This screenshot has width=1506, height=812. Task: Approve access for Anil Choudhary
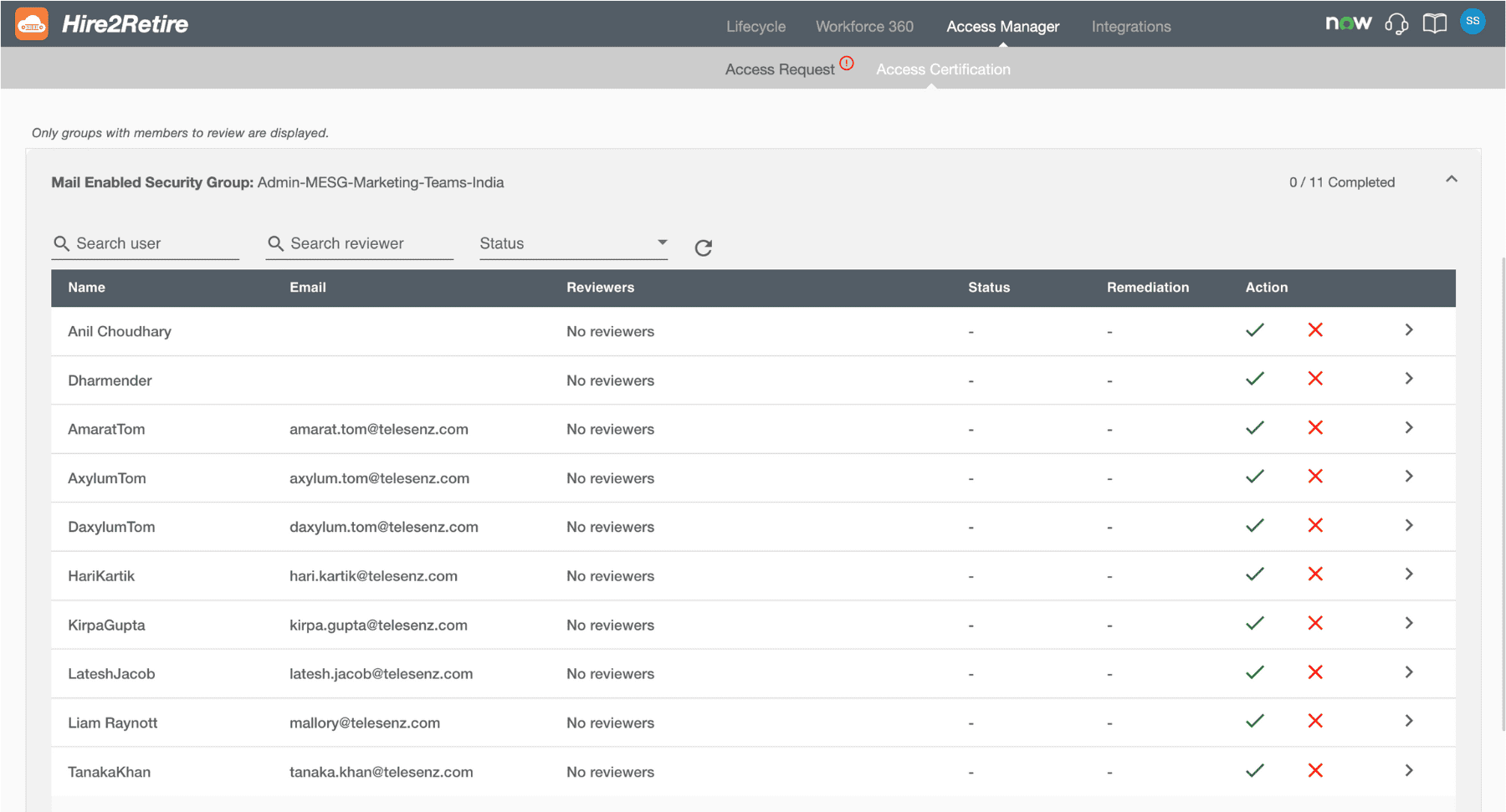click(1254, 329)
